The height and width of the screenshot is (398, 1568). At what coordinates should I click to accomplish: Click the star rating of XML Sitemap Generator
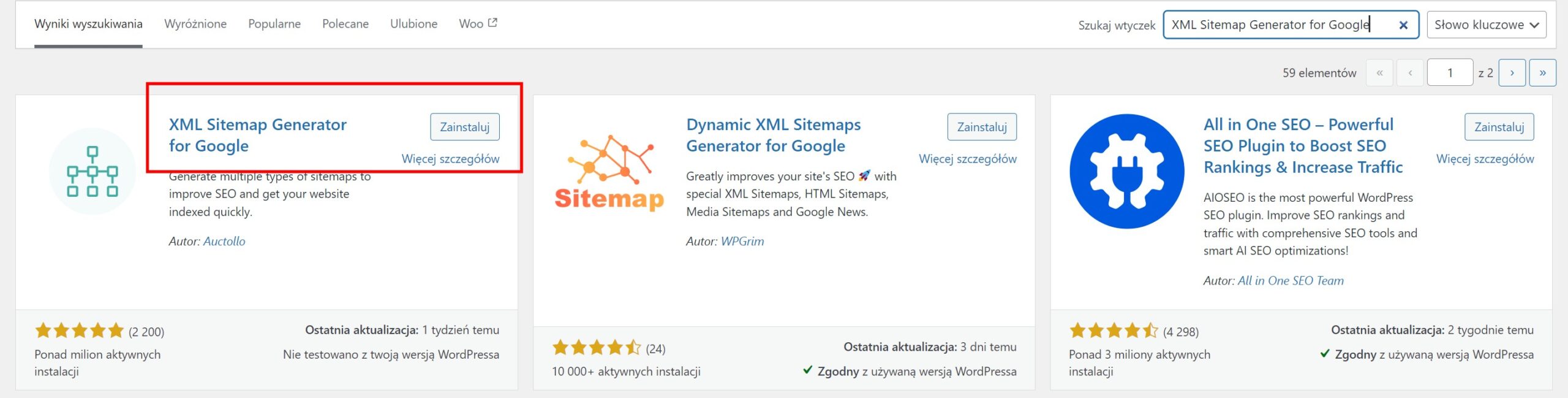click(80, 331)
